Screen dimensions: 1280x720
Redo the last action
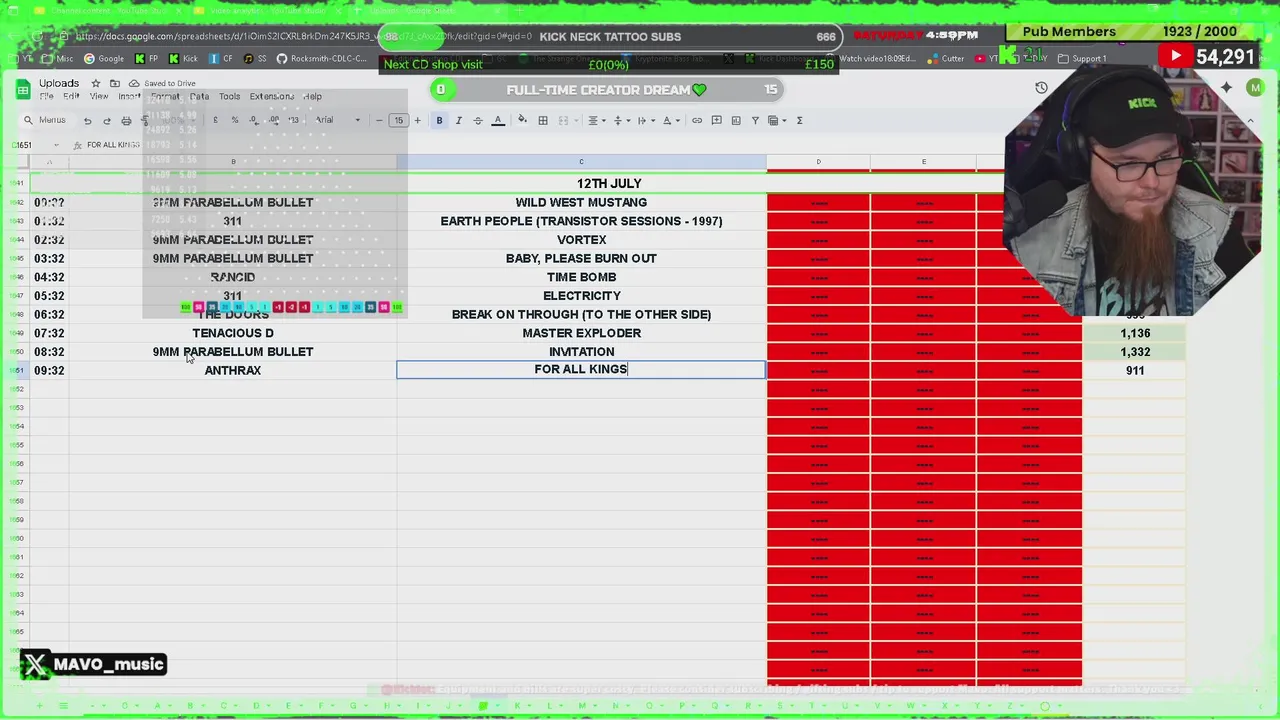coord(107,120)
